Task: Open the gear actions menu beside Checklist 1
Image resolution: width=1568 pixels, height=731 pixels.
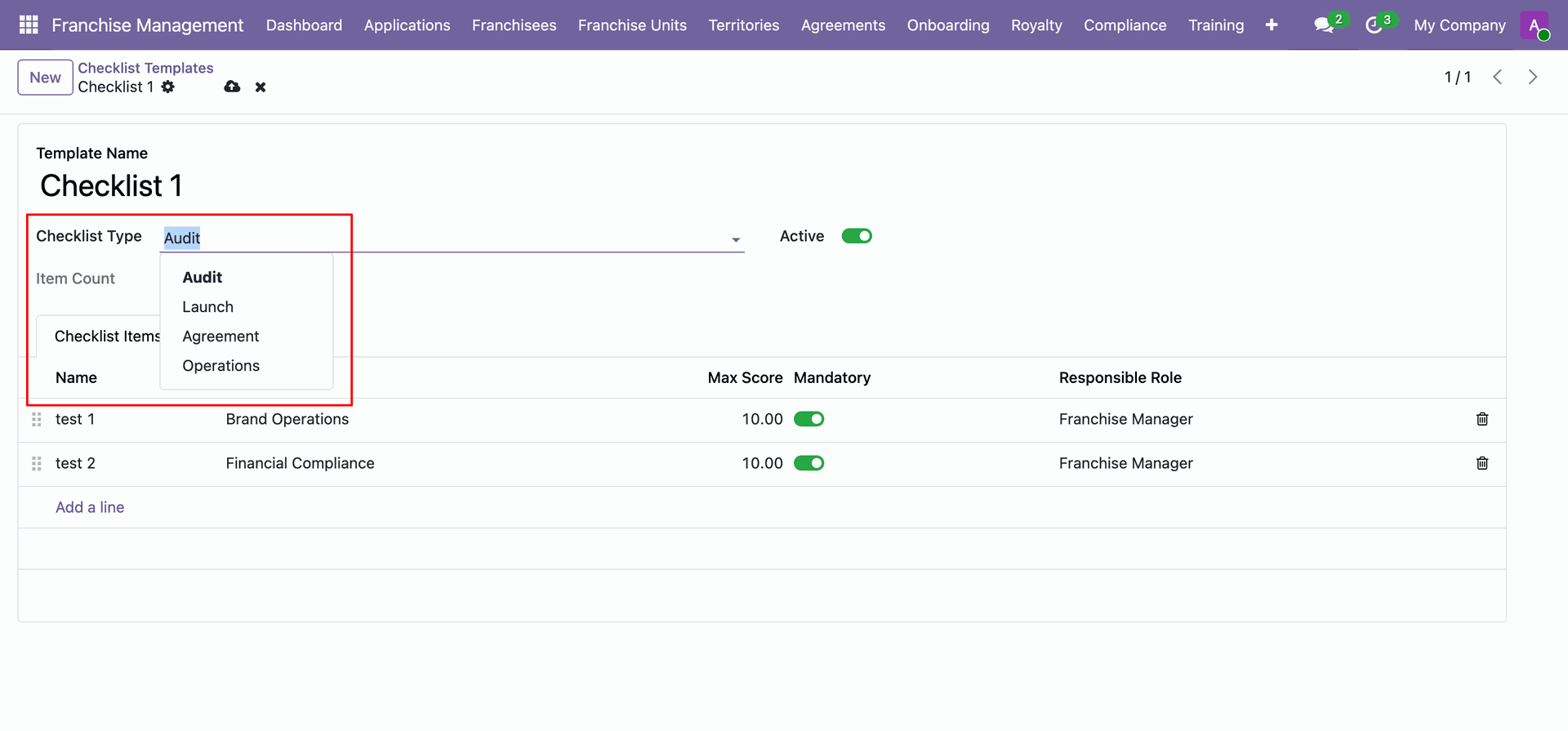Action: click(x=168, y=87)
